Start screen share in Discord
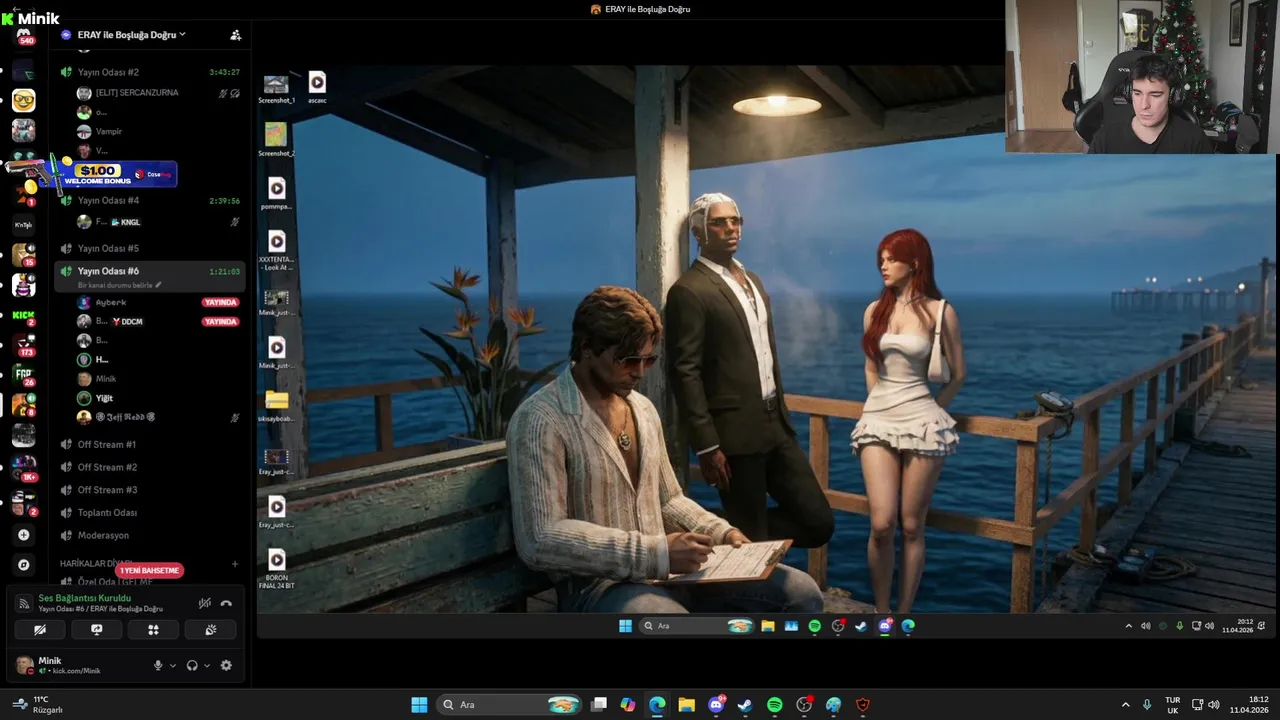Screen dimensions: 1280x720 (97, 630)
